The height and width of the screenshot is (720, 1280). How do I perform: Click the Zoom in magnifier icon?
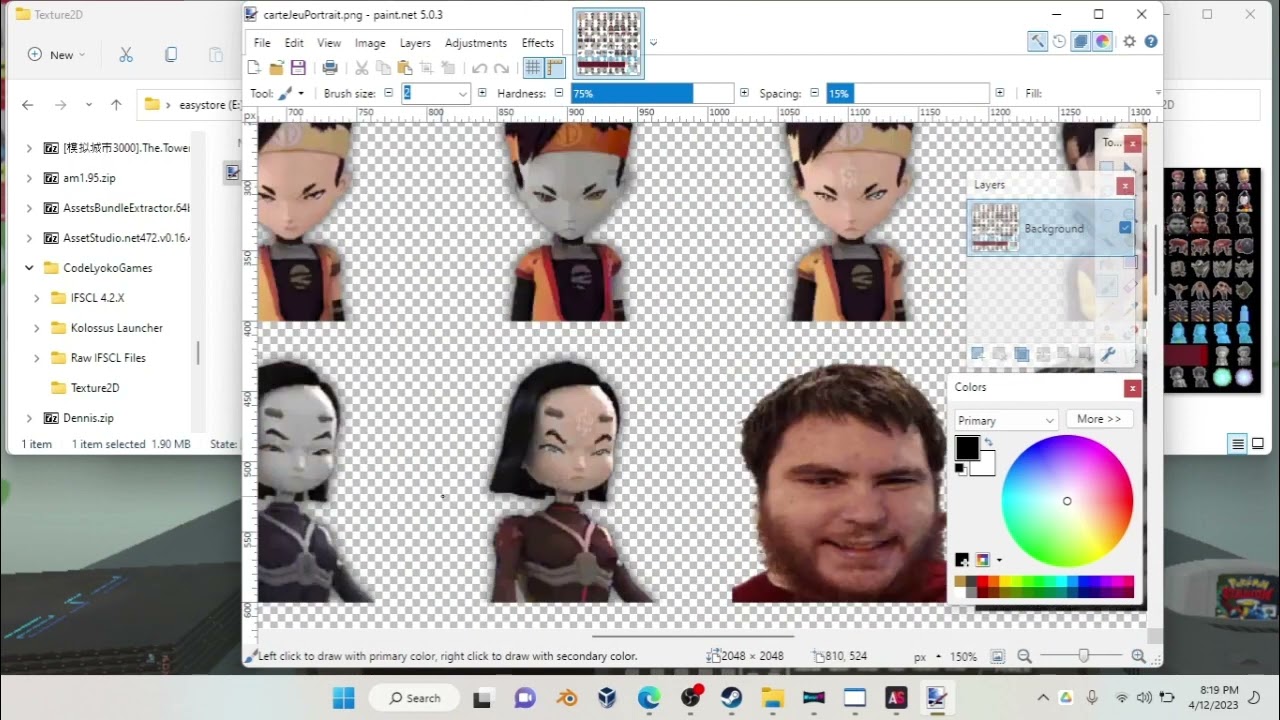click(1140, 656)
